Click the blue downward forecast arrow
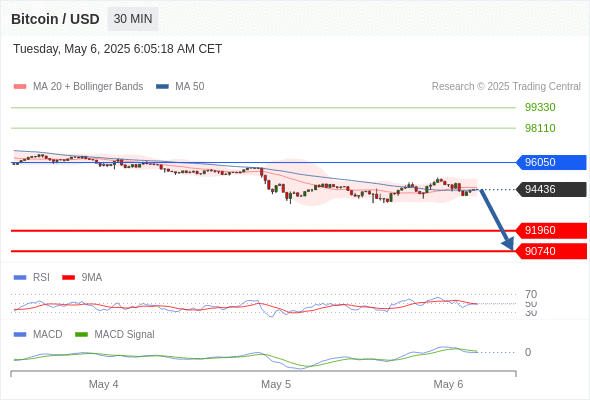The image size is (590, 400). point(497,220)
